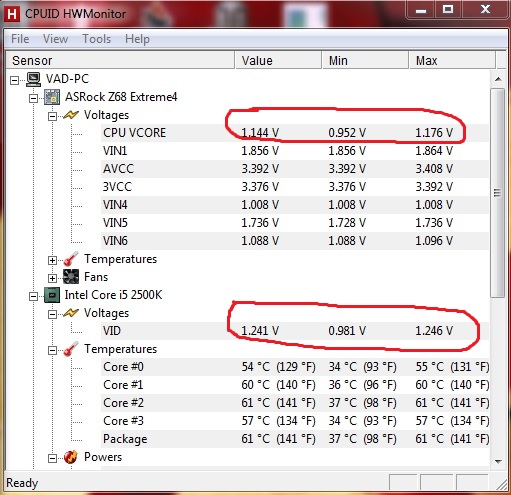
Task: Open the Tools menu
Action: pos(96,39)
